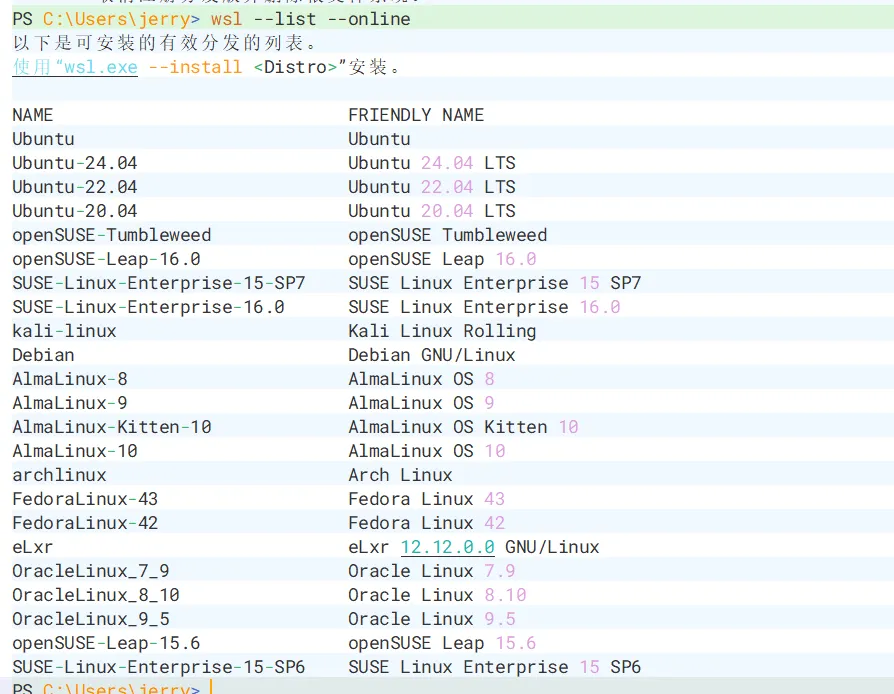Image resolution: width=894 pixels, height=694 pixels.
Task: Click eLxr in the NAME column
Action: pyautogui.click(x=32, y=547)
